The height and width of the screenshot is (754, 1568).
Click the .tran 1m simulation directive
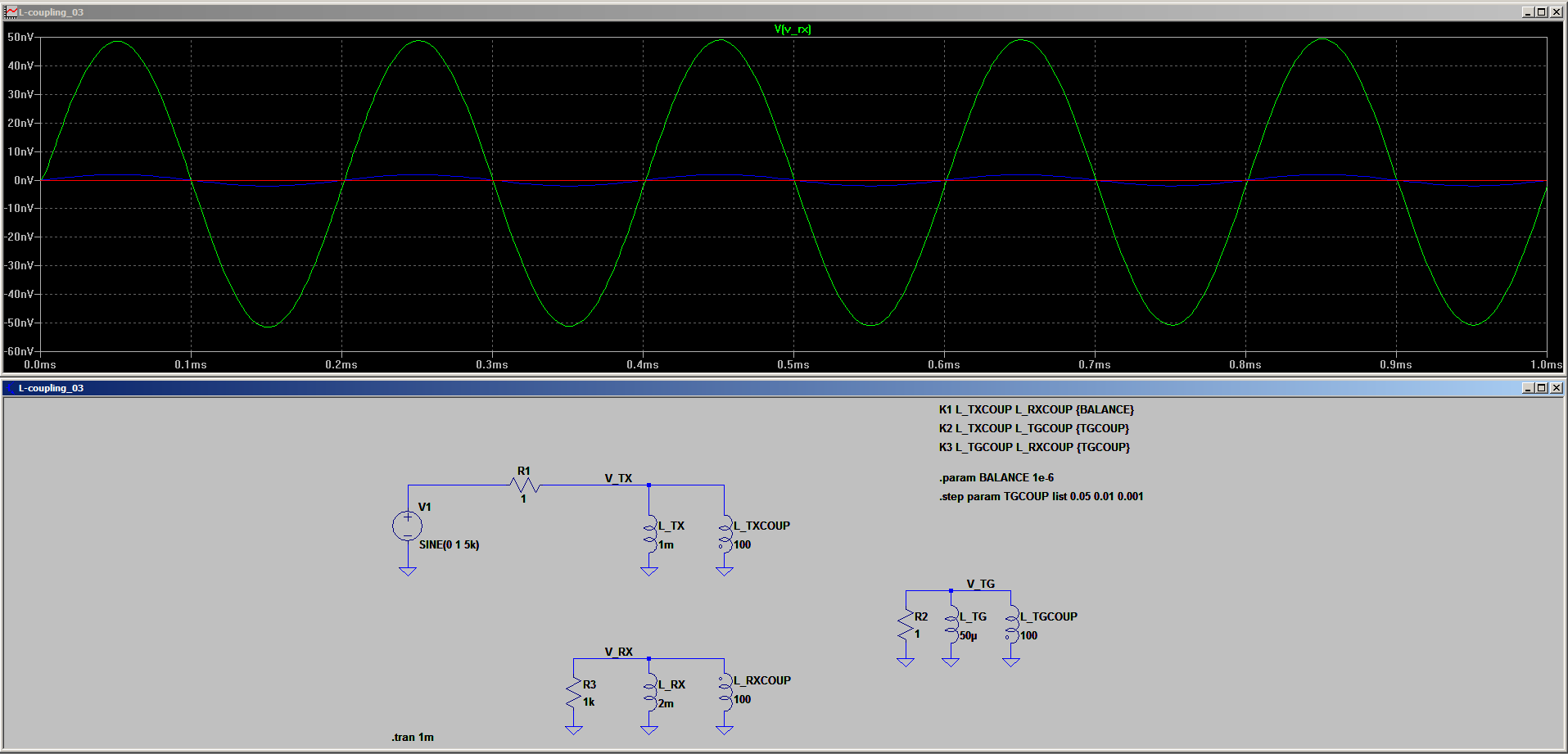click(413, 737)
